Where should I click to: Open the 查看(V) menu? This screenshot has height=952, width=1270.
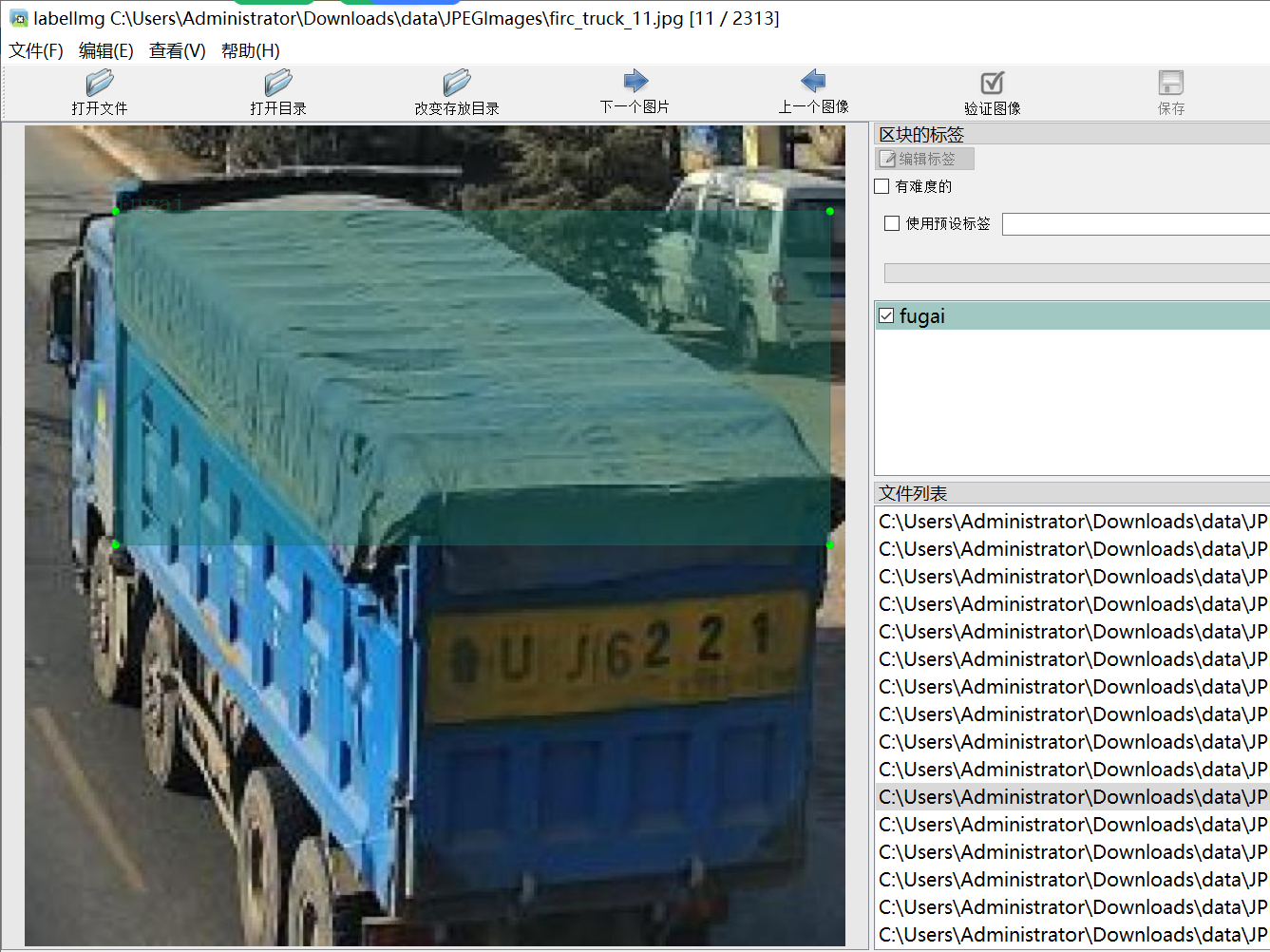pyautogui.click(x=178, y=51)
